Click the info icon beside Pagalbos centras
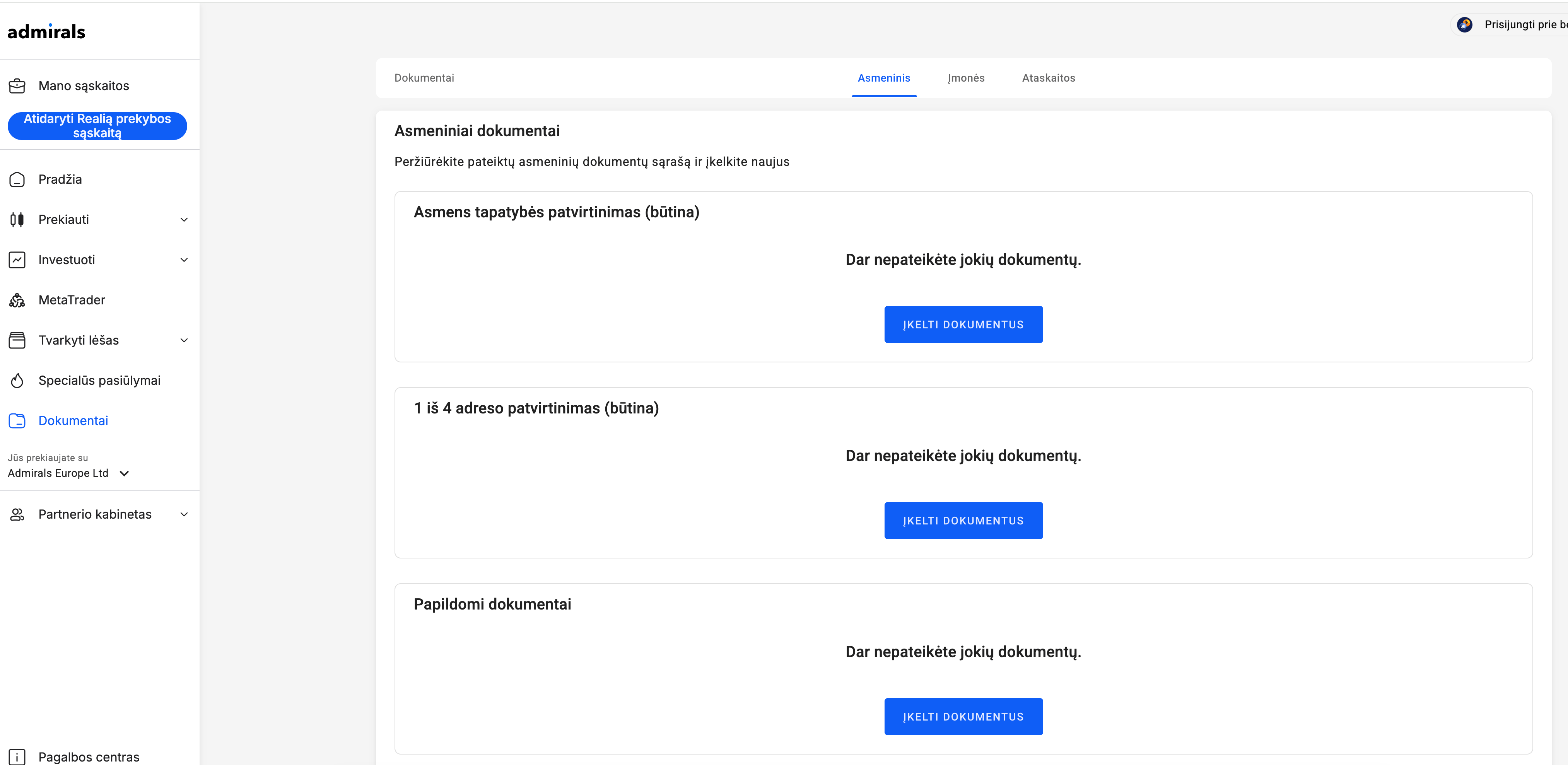The image size is (1568, 765). point(17,756)
